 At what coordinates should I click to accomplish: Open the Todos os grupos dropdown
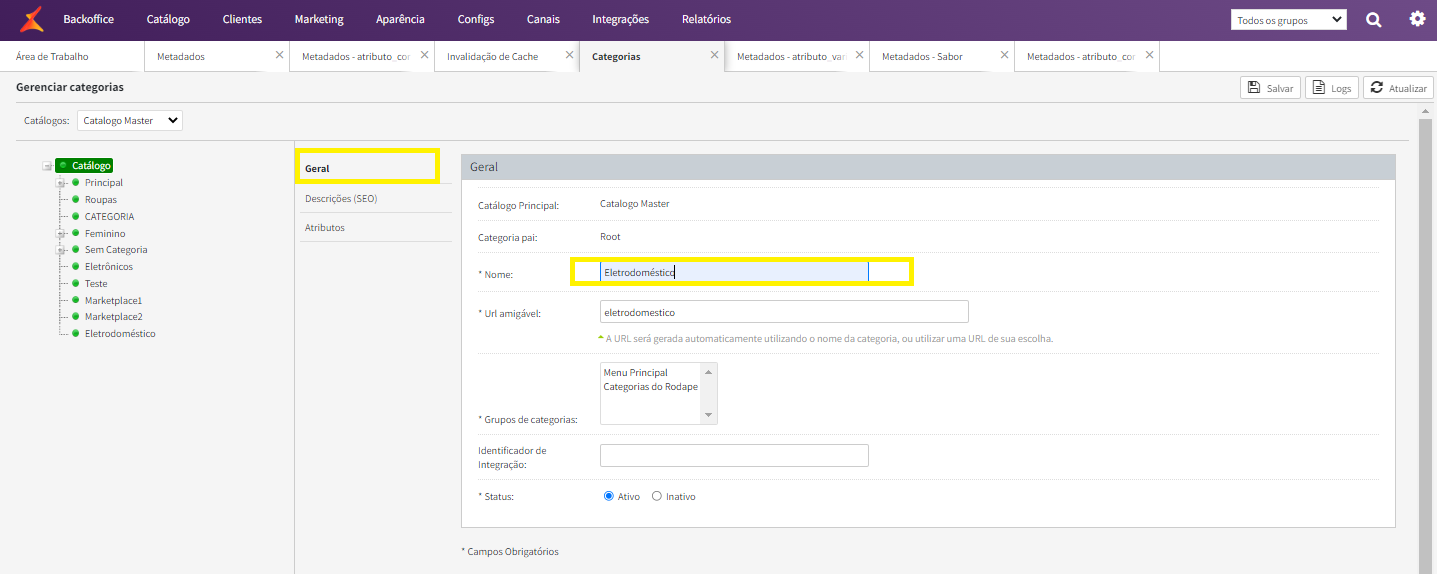[x=1289, y=20]
